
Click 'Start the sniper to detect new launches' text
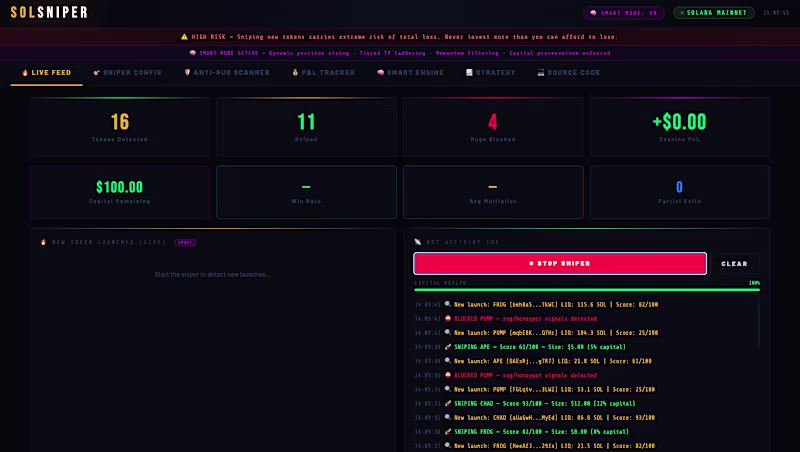[x=212, y=274]
